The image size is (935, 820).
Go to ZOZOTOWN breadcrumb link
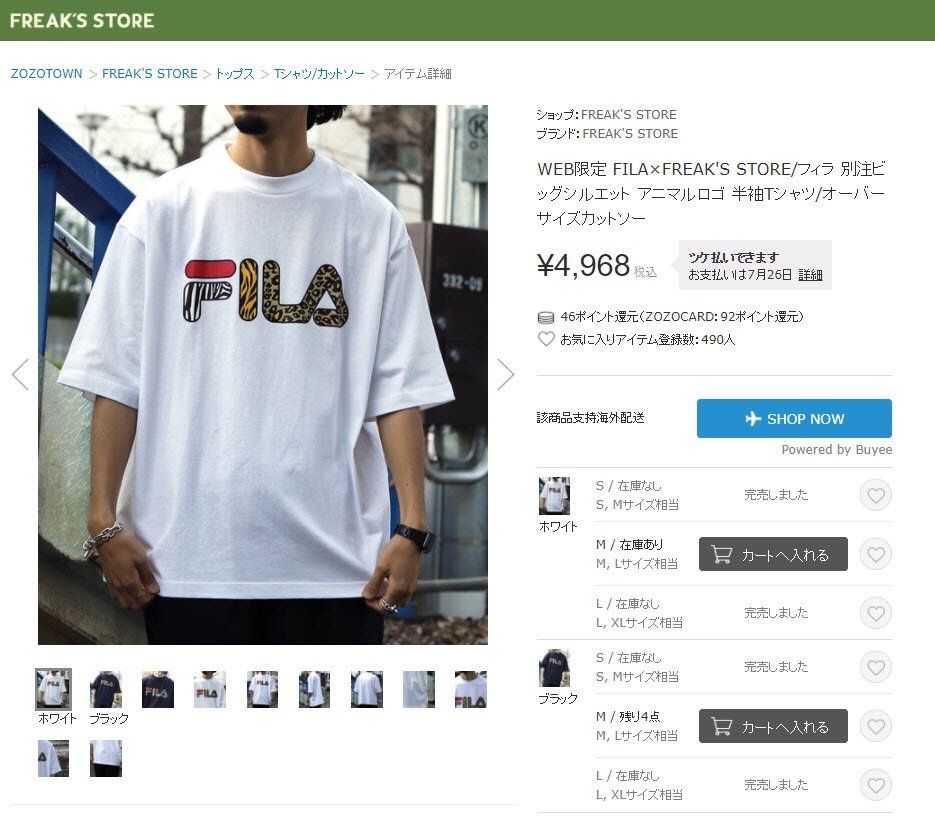point(47,74)
